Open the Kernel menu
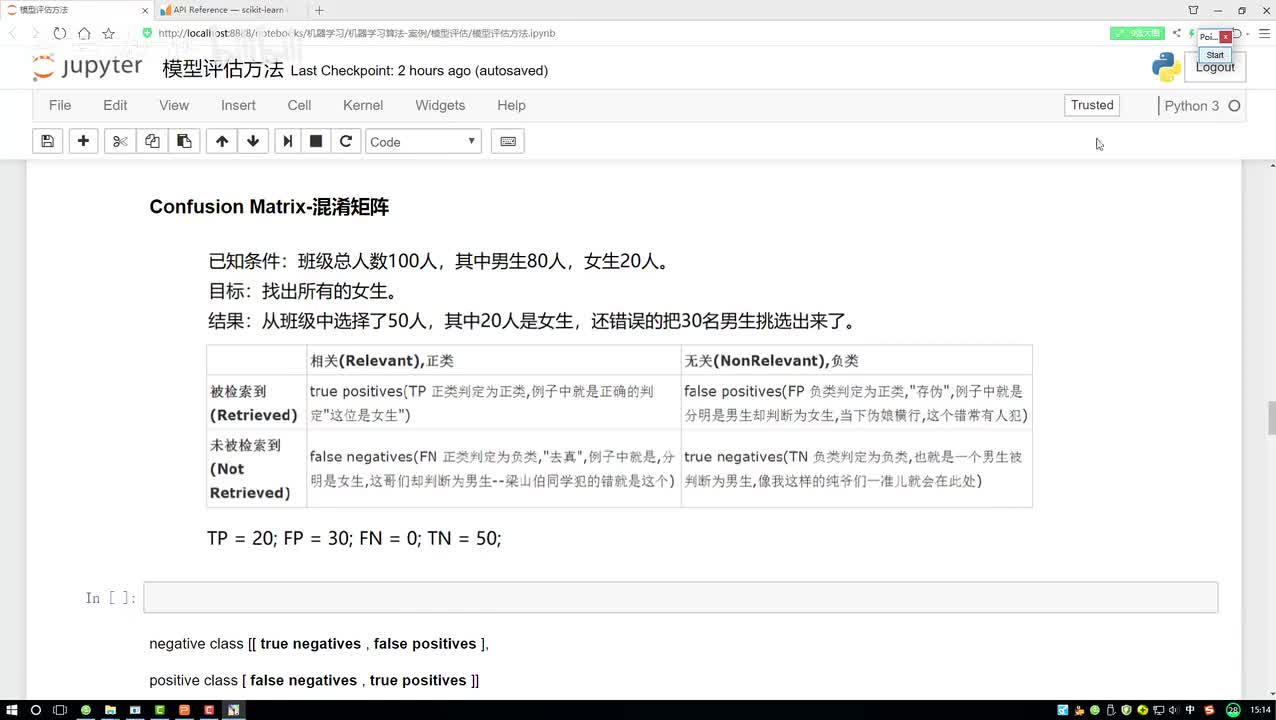The height and width of the screenshot is (720, 1276). [363, 105]
